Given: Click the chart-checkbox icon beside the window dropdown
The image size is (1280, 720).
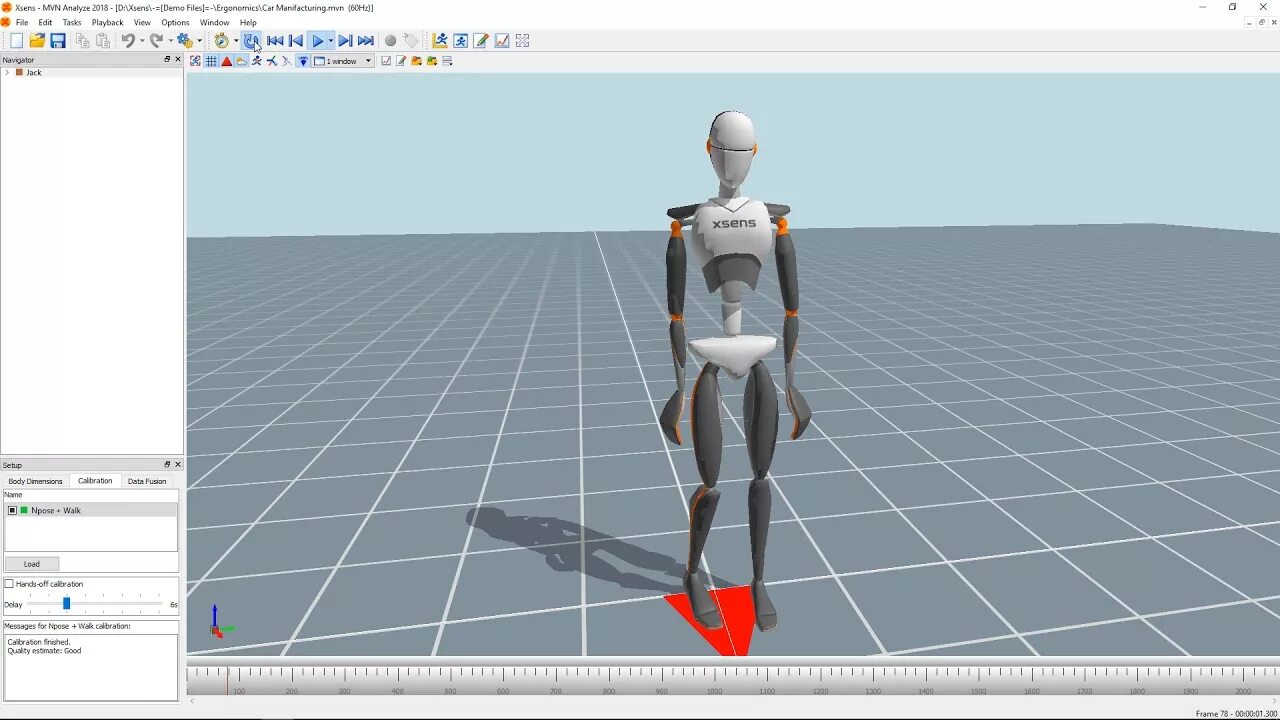Looking at the screenshot, I should point(386,61).
